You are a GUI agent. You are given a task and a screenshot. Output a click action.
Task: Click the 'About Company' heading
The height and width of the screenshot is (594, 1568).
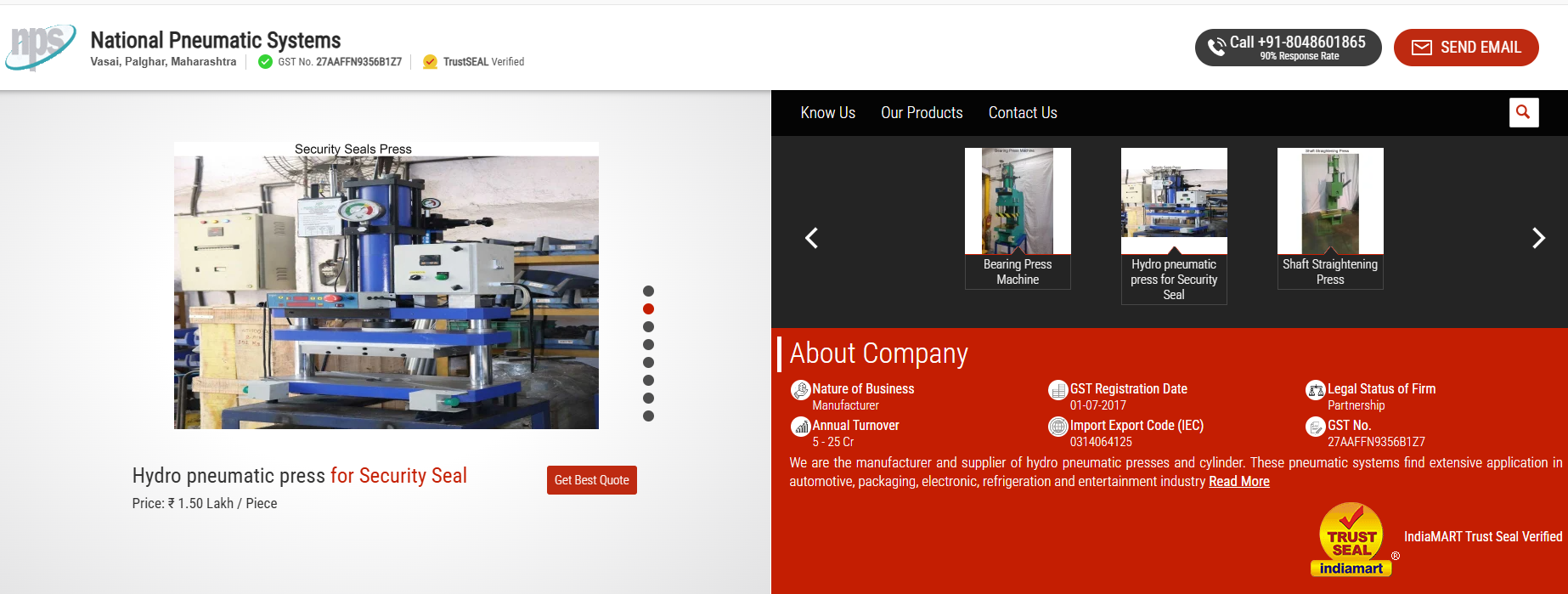[879, 354]
